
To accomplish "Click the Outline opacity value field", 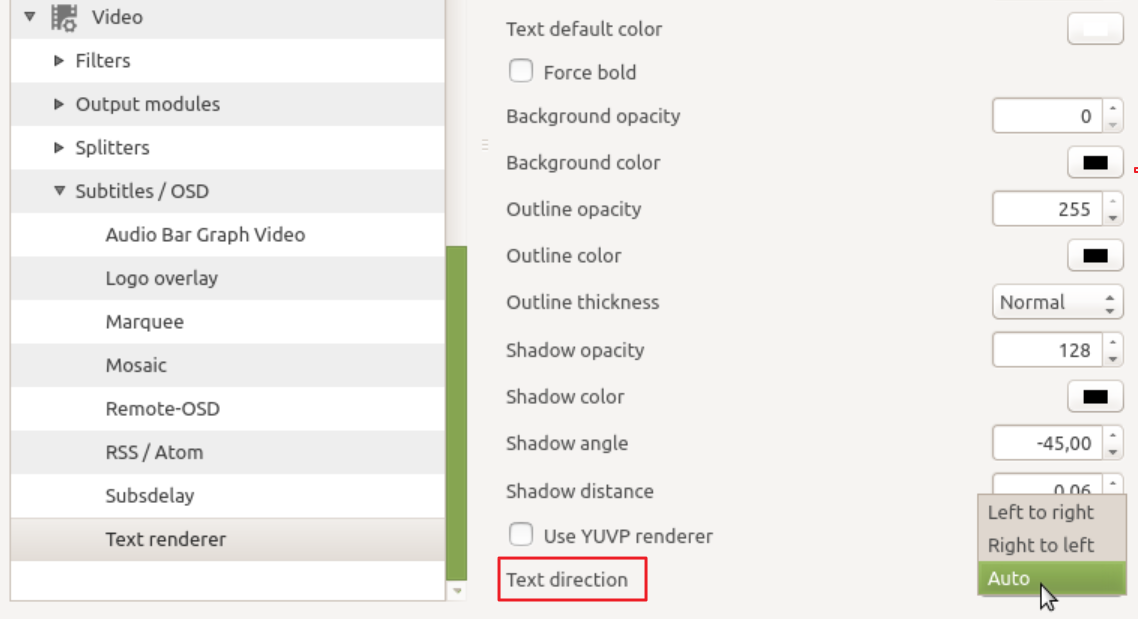I will 1047,209.
